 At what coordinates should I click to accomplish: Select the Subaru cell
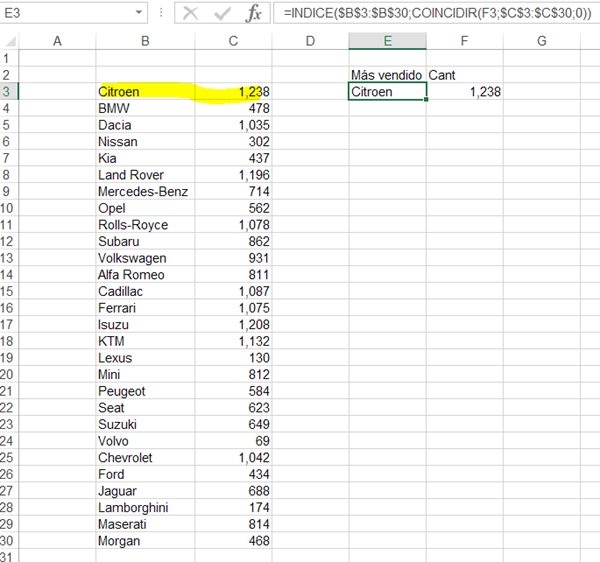tap(145, 241)
